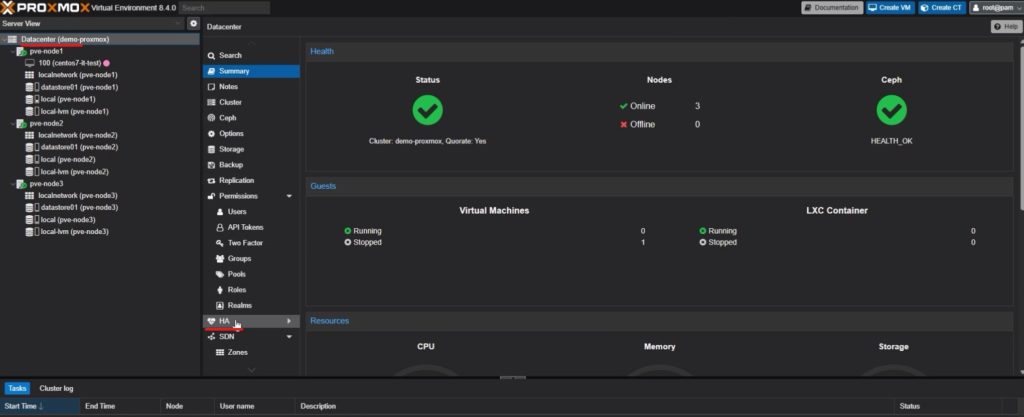Click the menu scroll-down chevron

pyautogui.click(x=252, y=370)
